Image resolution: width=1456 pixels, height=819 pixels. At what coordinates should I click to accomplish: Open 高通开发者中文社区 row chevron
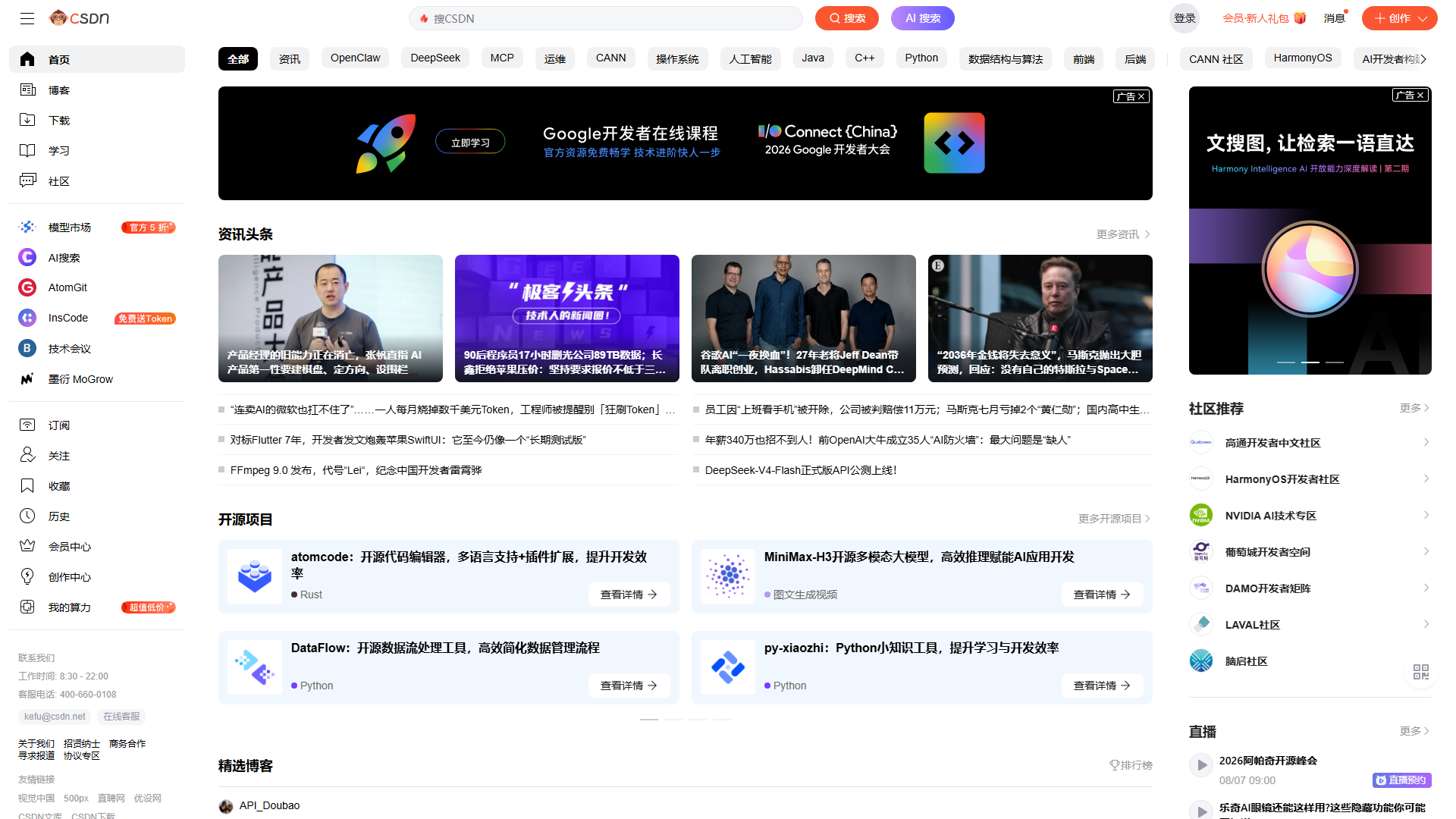[x=1426, y=443]
